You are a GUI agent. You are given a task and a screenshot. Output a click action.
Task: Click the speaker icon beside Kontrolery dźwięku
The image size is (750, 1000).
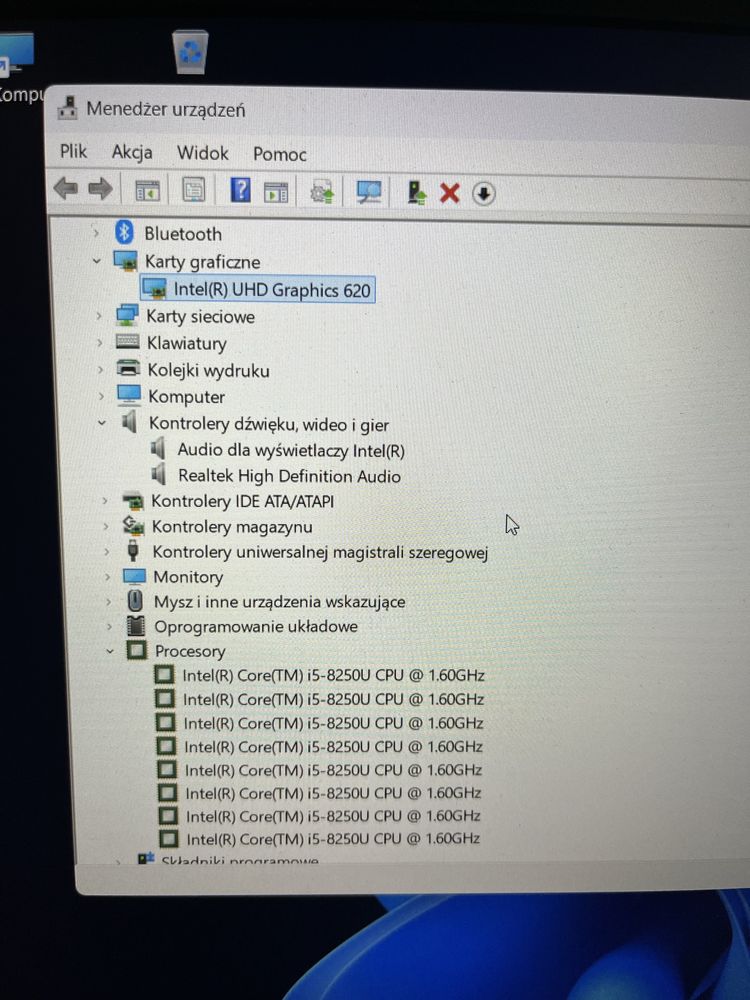tap(129, 422)
